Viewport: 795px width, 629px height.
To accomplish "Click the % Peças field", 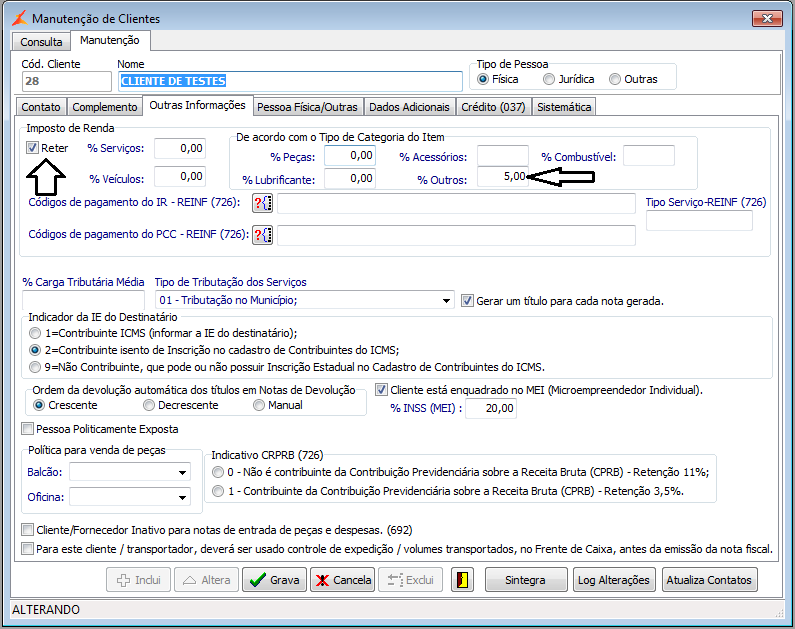I will tap(350, 155).
